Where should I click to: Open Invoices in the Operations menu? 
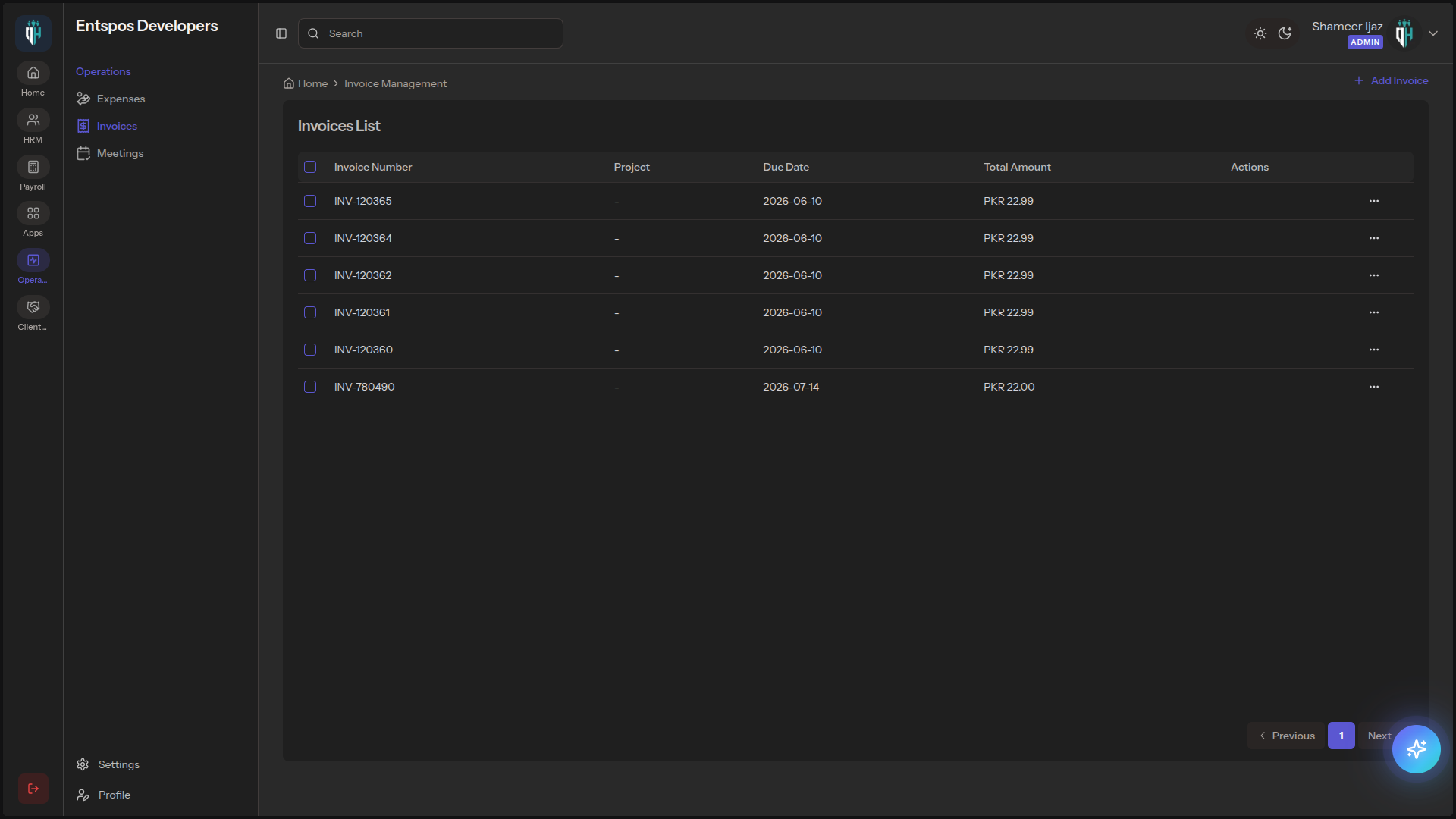pos(107,126)
